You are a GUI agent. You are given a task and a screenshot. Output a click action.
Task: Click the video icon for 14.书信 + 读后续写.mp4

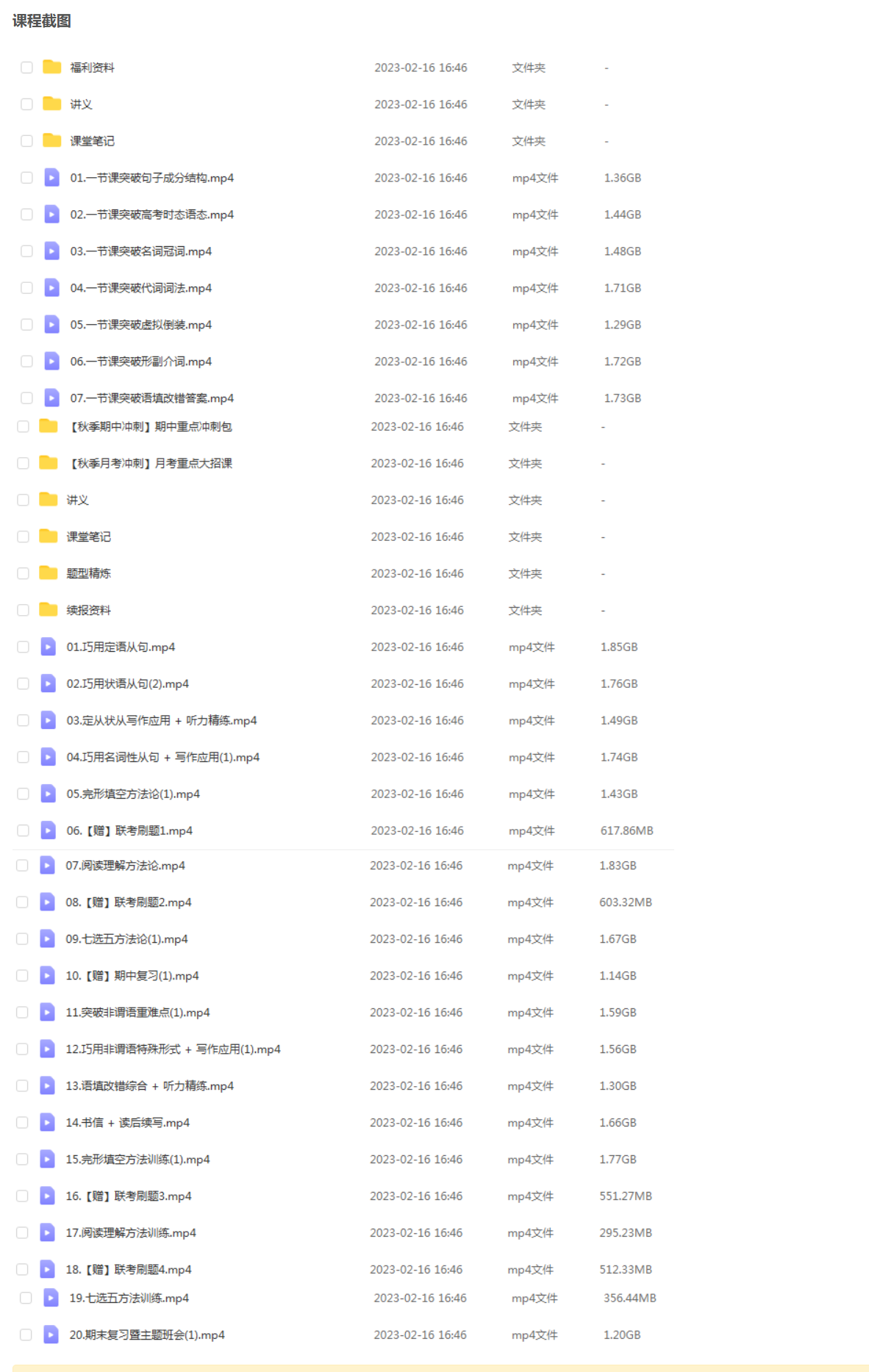pos(47,1122)
